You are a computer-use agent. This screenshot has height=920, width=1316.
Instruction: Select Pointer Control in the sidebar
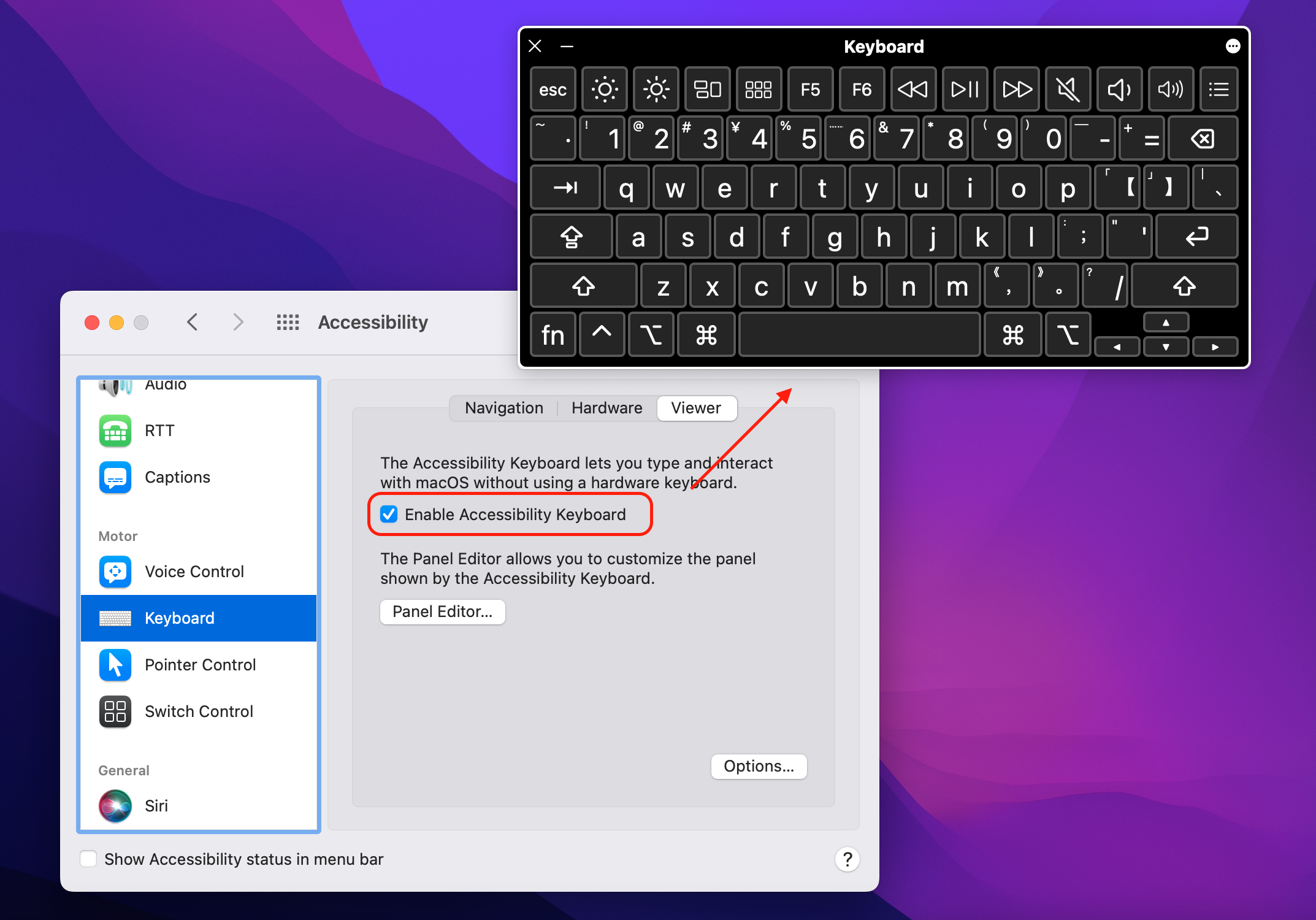click(200, 665)
